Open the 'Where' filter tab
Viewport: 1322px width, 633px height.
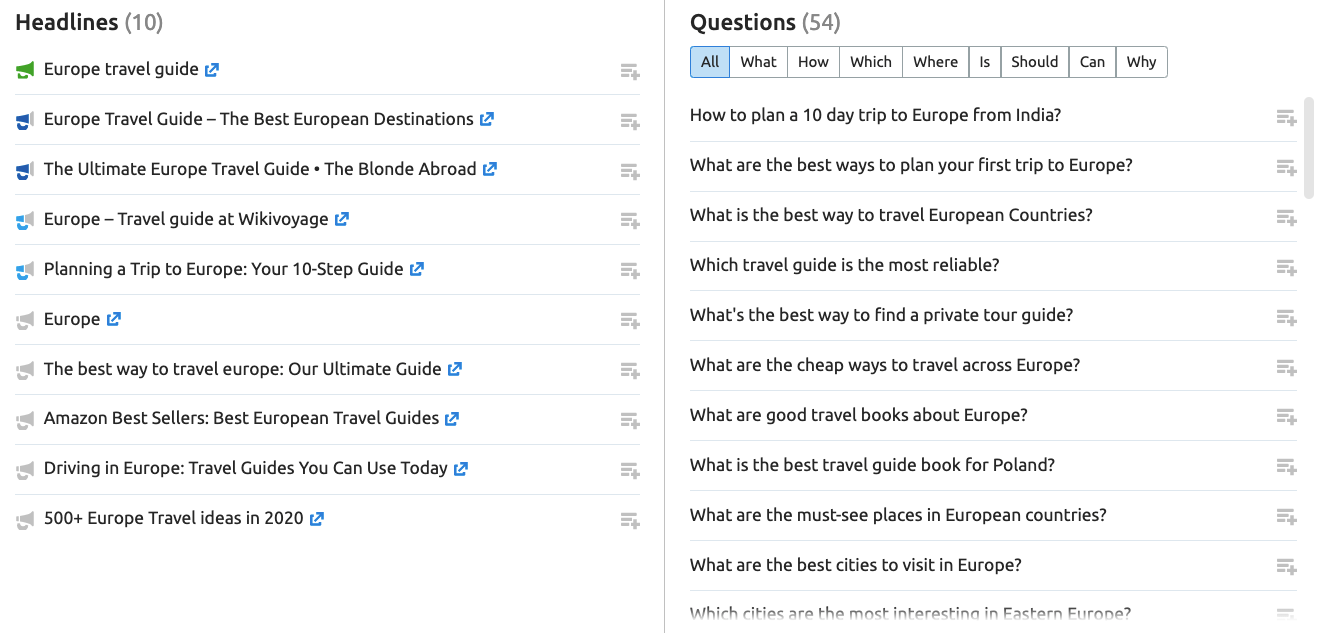pos(935,61)
